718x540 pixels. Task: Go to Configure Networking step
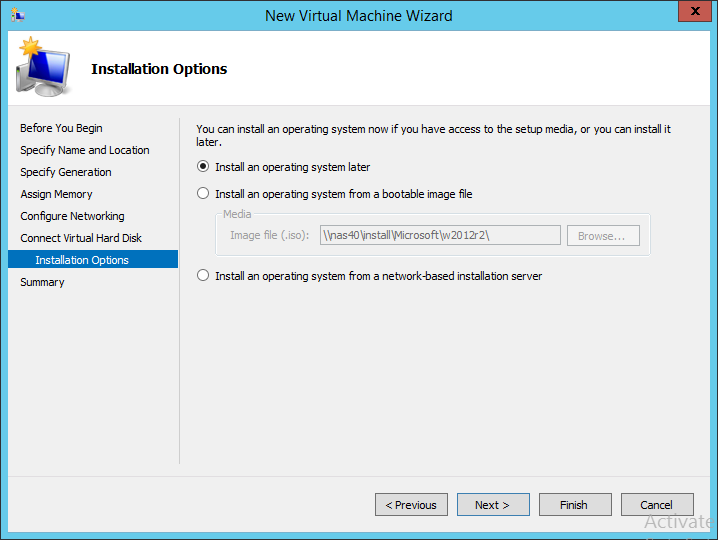coord(72,216)
